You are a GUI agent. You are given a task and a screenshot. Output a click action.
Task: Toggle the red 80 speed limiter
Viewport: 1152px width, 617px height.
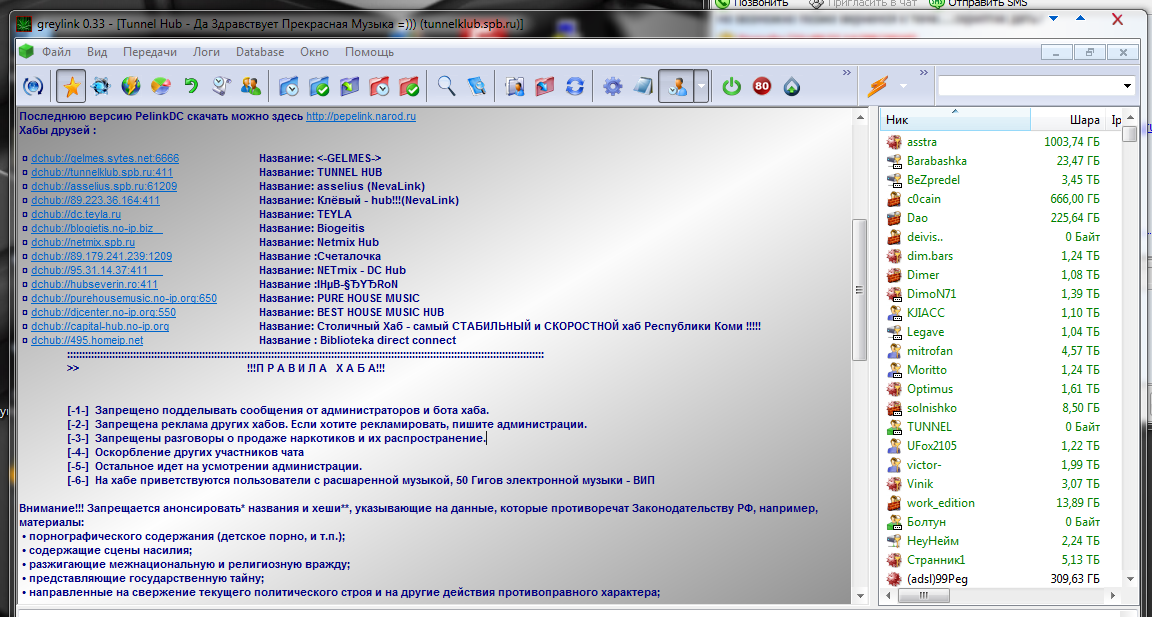click(x=762, y=87)
